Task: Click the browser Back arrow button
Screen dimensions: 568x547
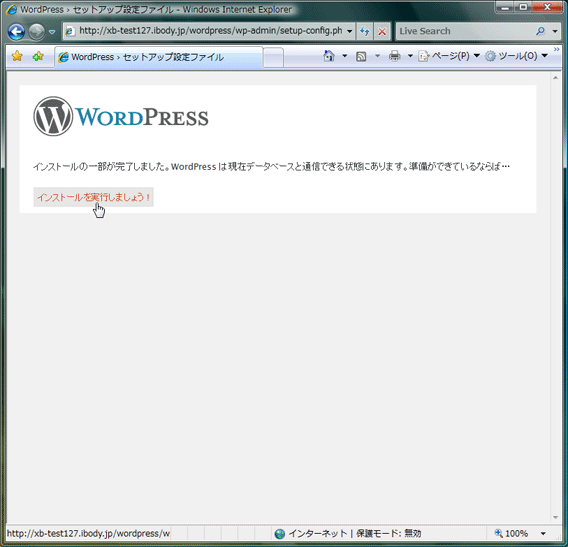Action: (x=16, y=32)
